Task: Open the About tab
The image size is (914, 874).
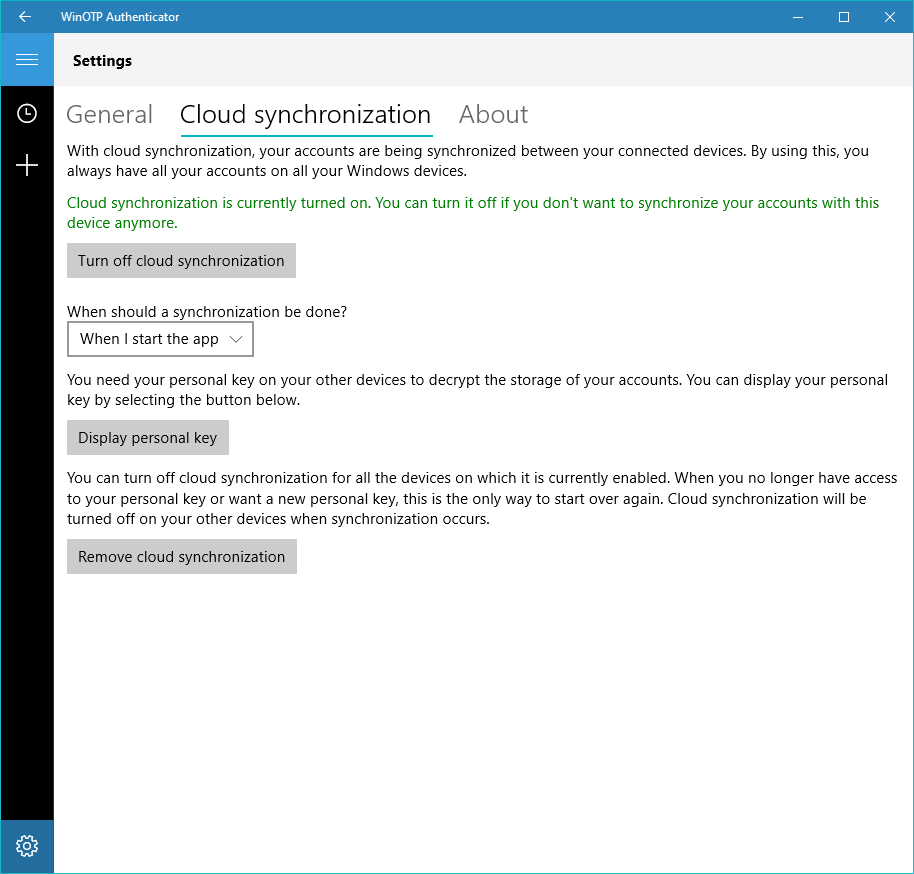Action: (x=493, y=114)
